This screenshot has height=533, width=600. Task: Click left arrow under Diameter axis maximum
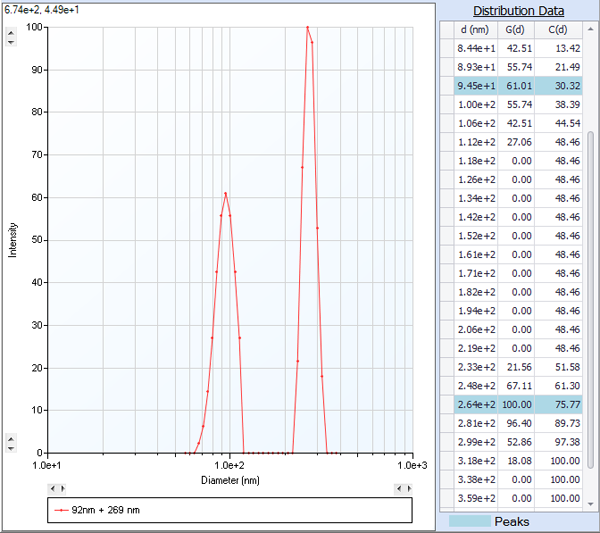pyautogui.click(x=397, y=488)
